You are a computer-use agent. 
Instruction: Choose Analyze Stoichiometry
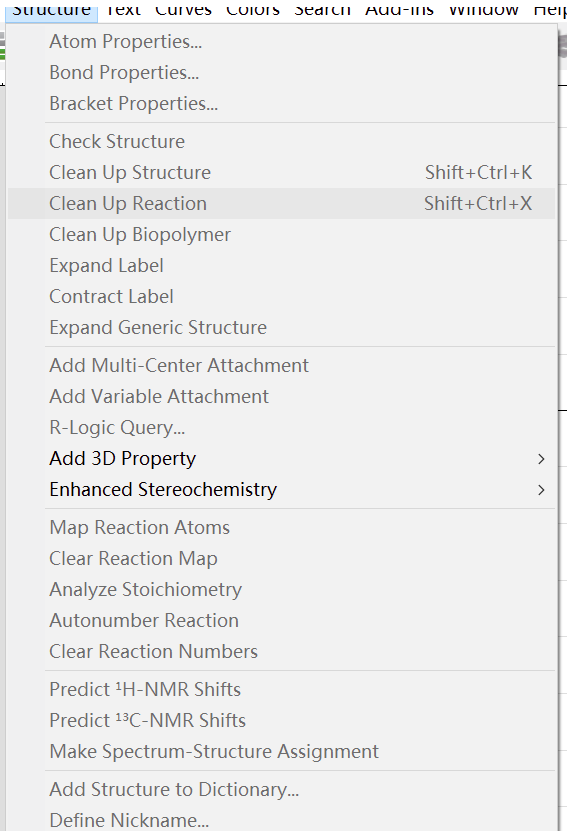tap(281, 589)
